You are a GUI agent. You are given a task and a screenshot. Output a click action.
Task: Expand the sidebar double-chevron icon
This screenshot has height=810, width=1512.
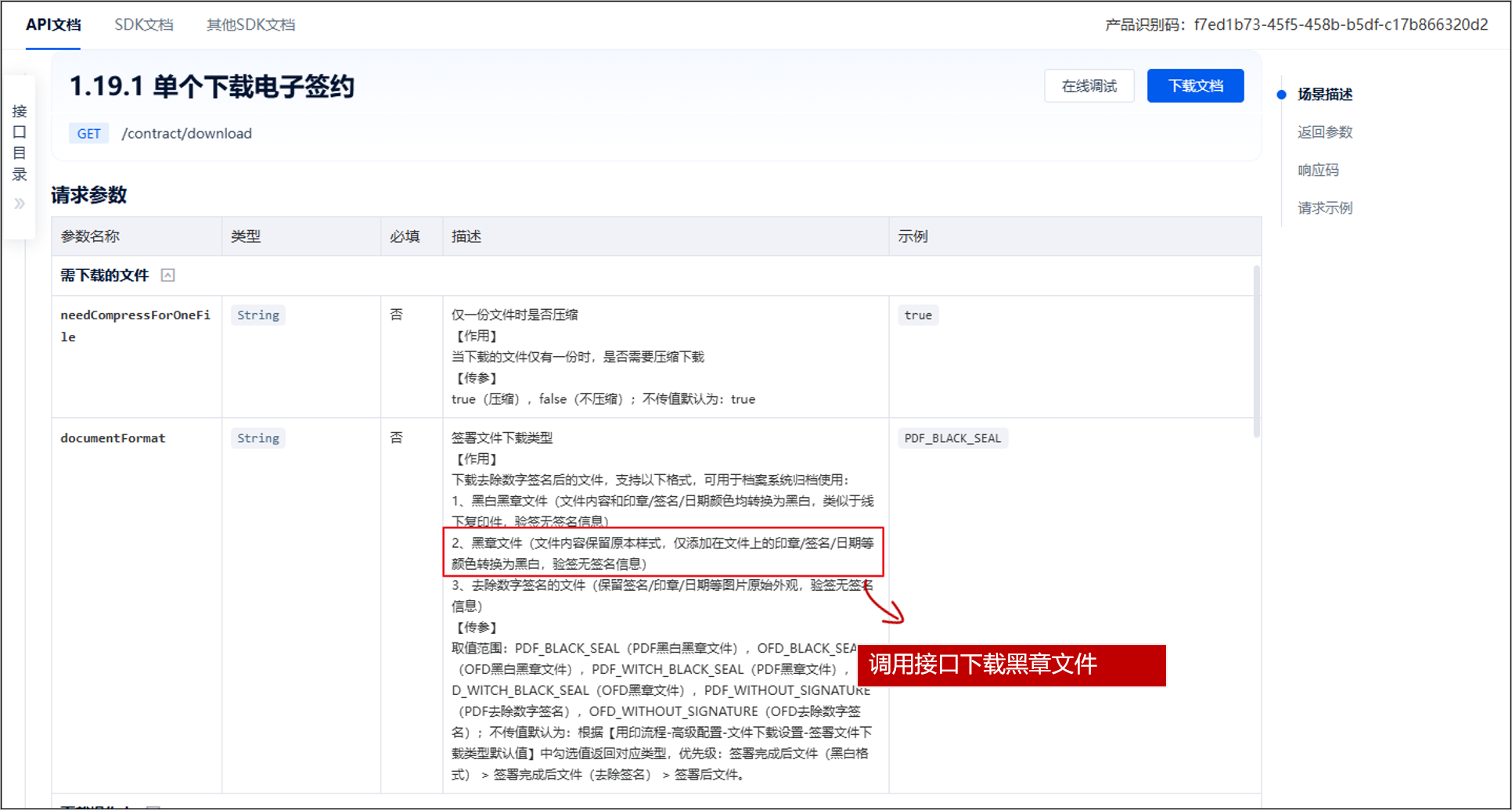[20, 204]
